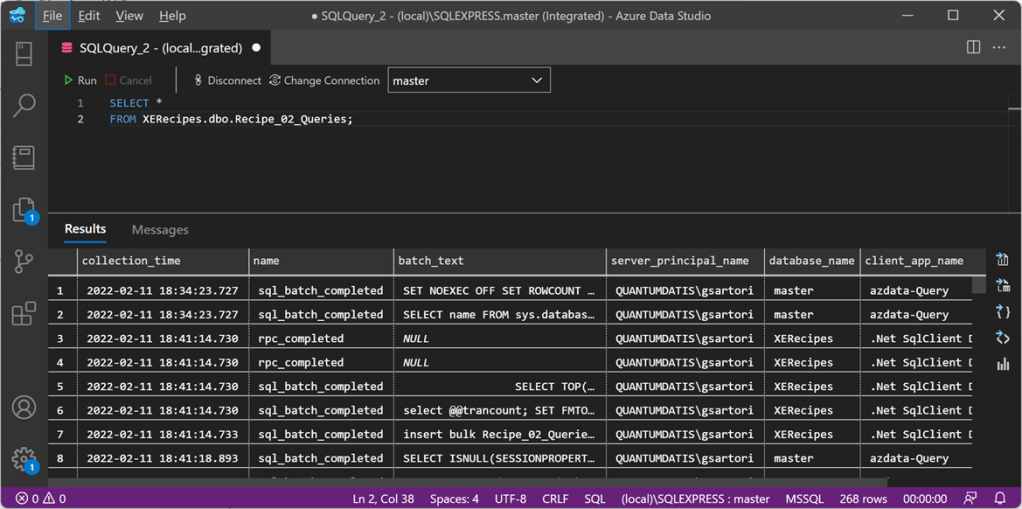Run the SQL query
The image size is (1022, 509).
80,80
